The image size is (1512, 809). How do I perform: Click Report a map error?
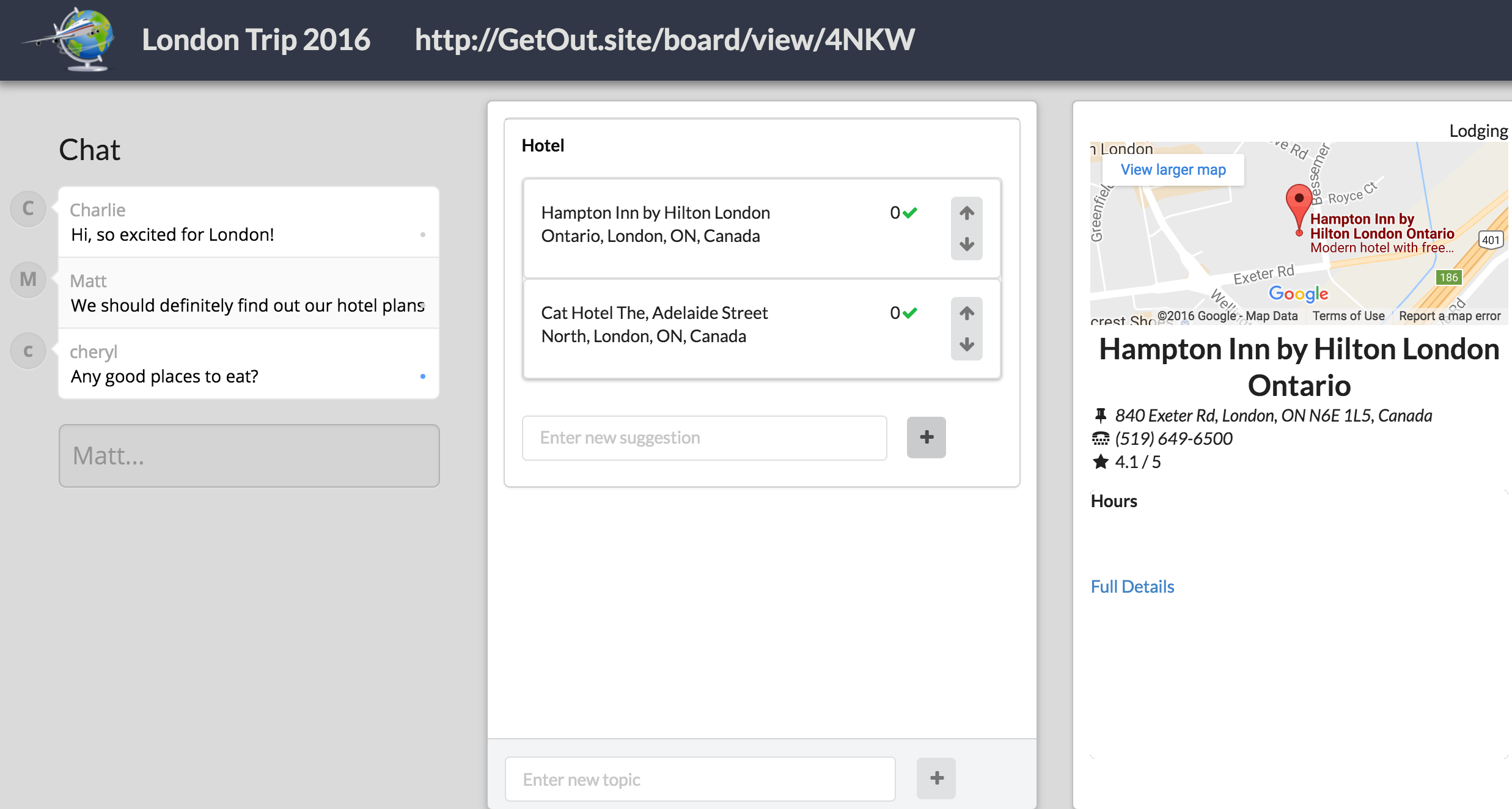tap(1449, 316)
